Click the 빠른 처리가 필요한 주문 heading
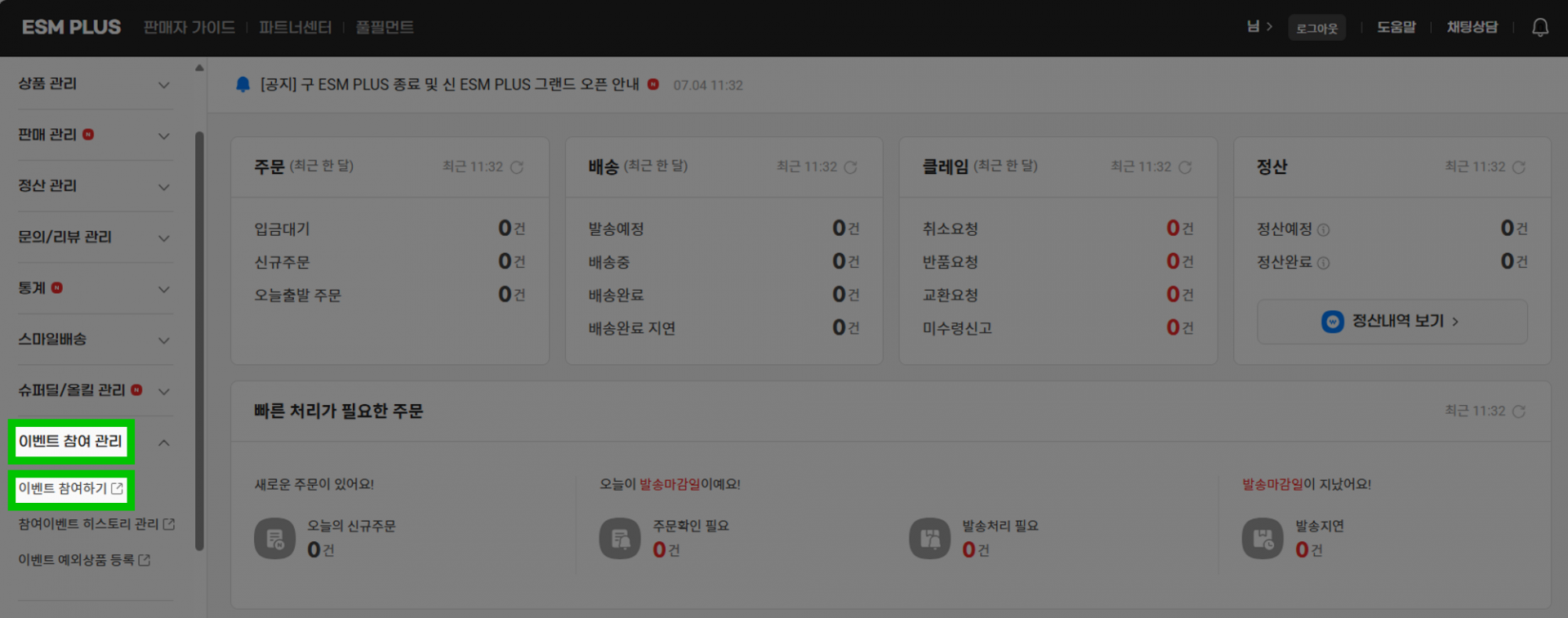Image resolution: width=1568 pixels, height=618 pixels. (338, 411)
